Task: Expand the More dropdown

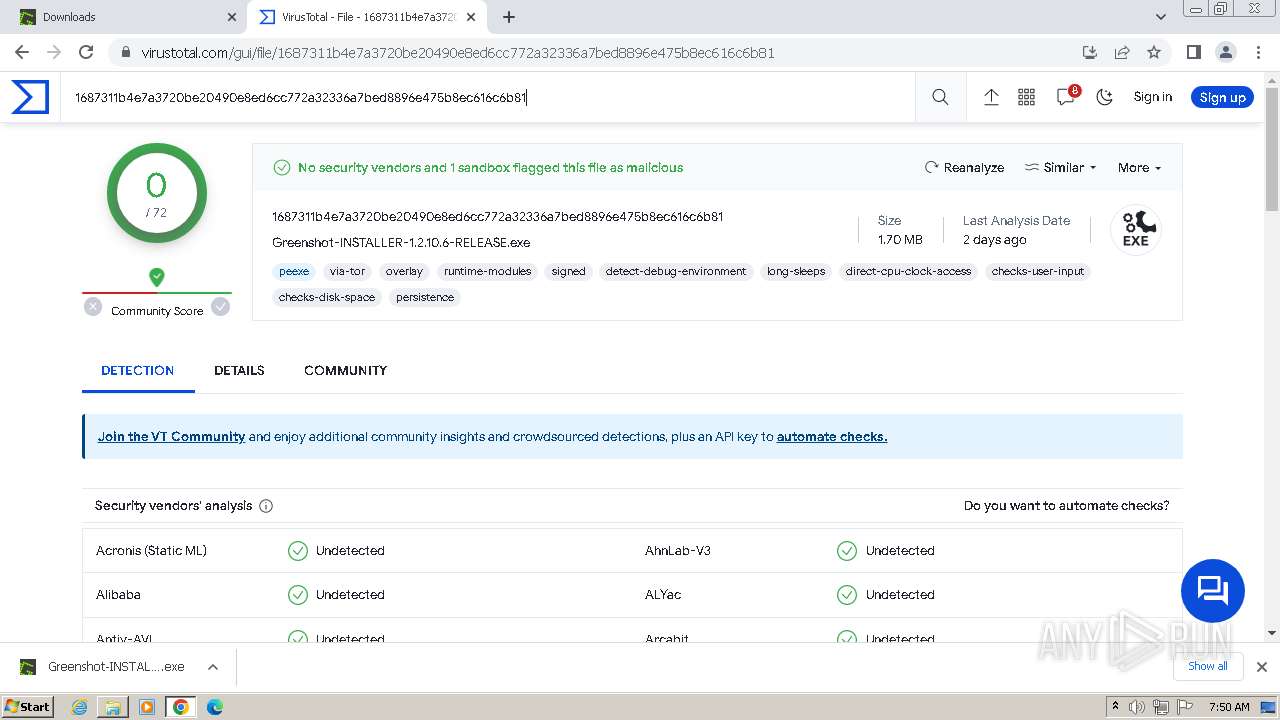Action: (1139, 168)
